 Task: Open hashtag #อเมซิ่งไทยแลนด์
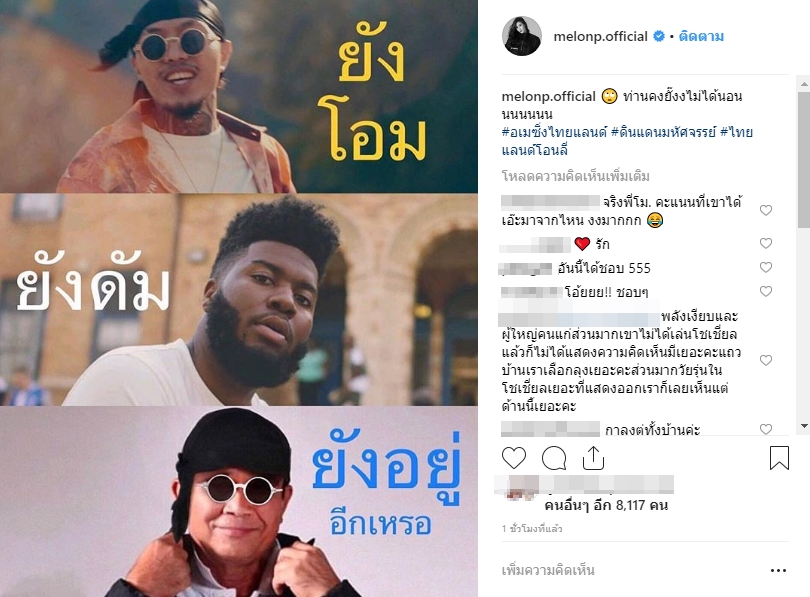[x=554, y=132]
